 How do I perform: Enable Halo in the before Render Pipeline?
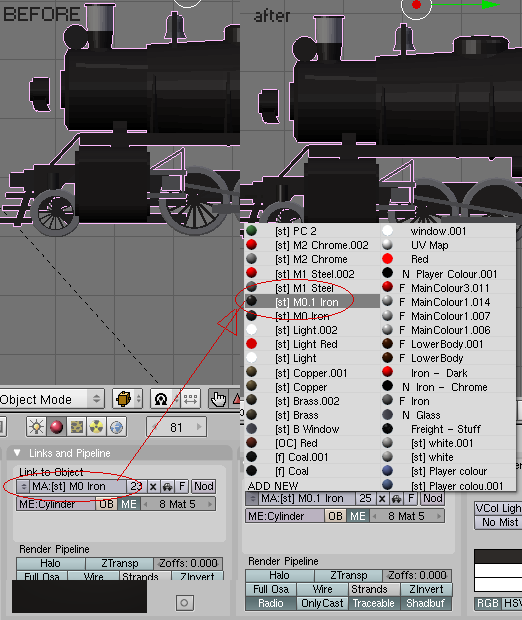click(x=51, y=563)
